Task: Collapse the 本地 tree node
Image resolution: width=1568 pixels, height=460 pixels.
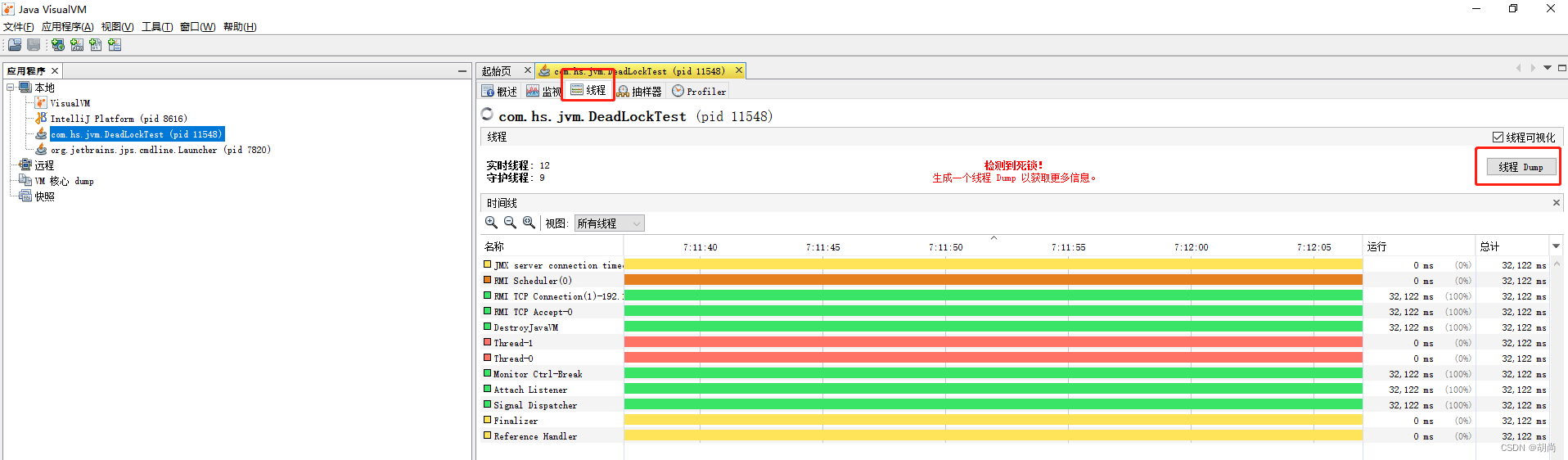Action: tap(11, 88)
